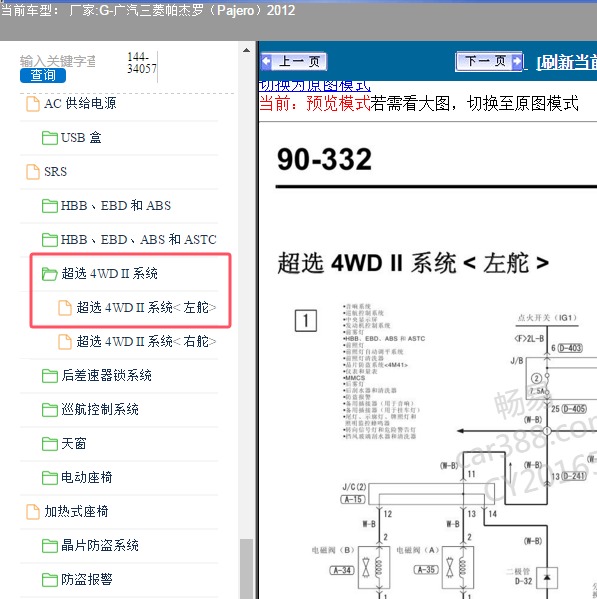Click folder icon beside HBB、EBD、ABS 和 ASTC
The image size is (597, 599).
pos(50,240)
